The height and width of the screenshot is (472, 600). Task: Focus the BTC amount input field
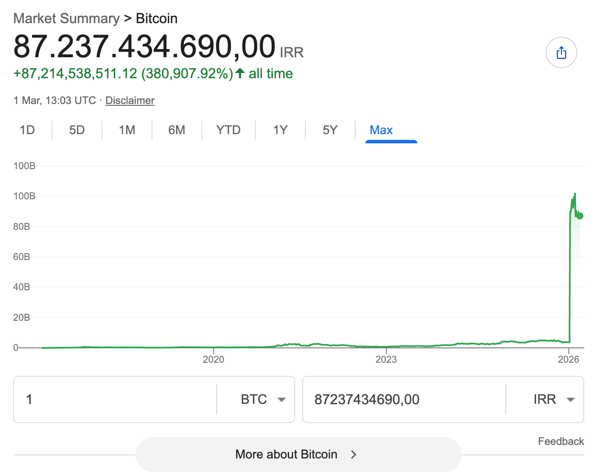pyautogui.click(x=115, y=399)
